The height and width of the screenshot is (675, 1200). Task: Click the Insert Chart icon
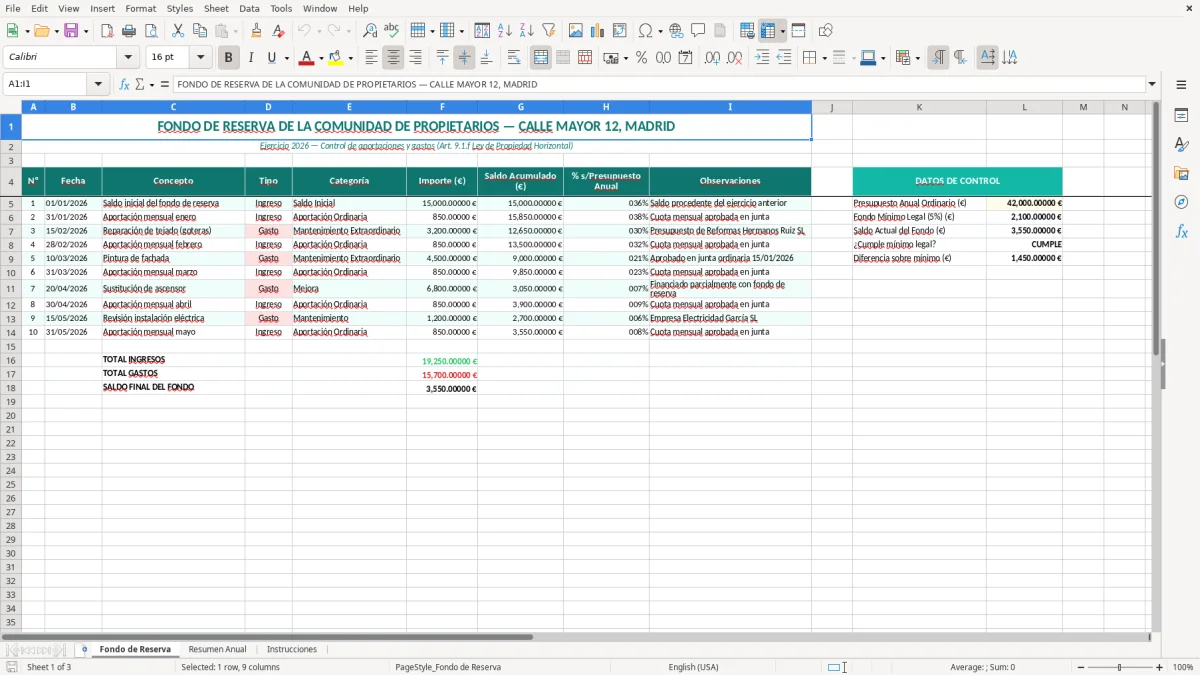(598, 31)
